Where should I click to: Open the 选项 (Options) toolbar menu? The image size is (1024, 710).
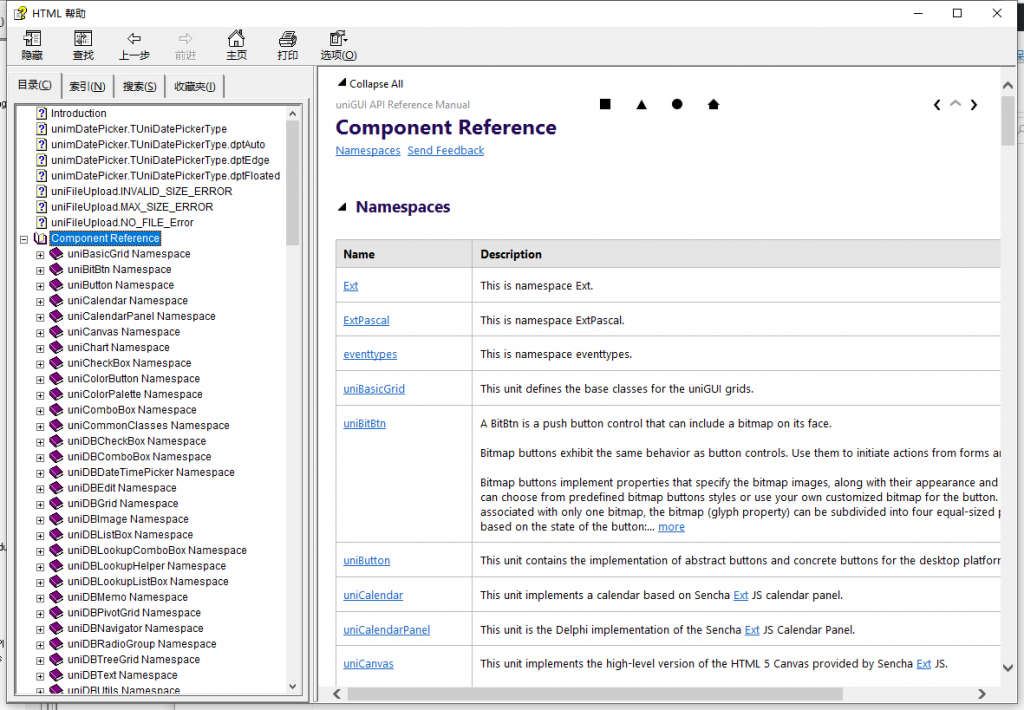click(338, 45)
